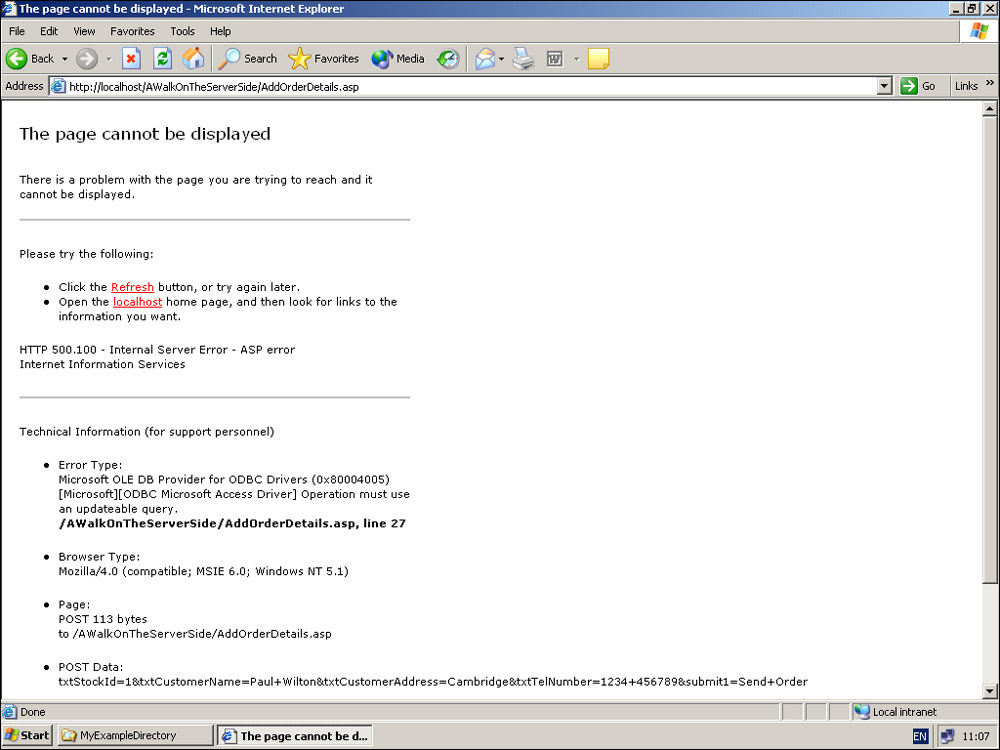Expand the Back button history dropdown
1000x750 pixels.
tap(65, 59)
